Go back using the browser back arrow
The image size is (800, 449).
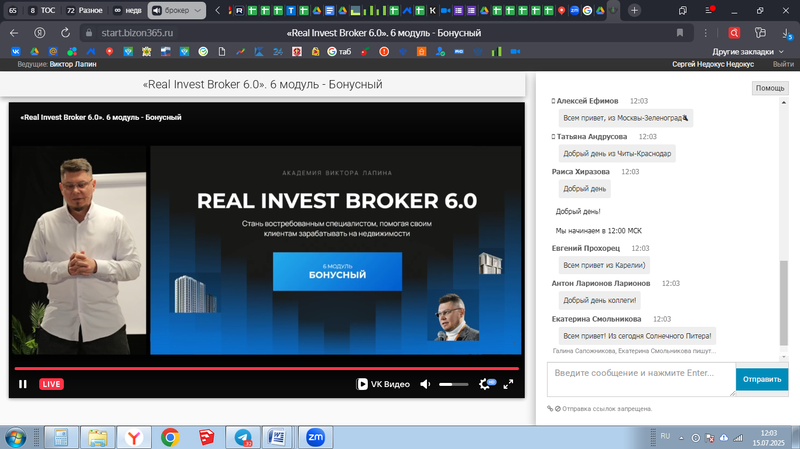[14, 32]
